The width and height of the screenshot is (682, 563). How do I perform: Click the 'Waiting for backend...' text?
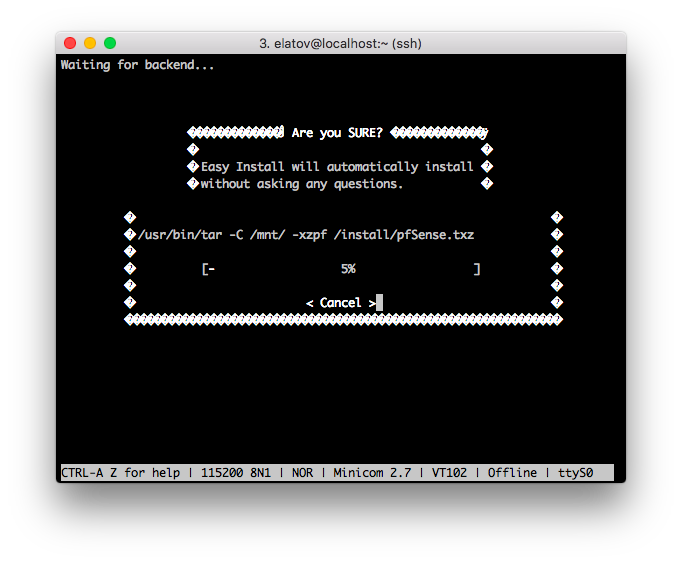point(137,65)
